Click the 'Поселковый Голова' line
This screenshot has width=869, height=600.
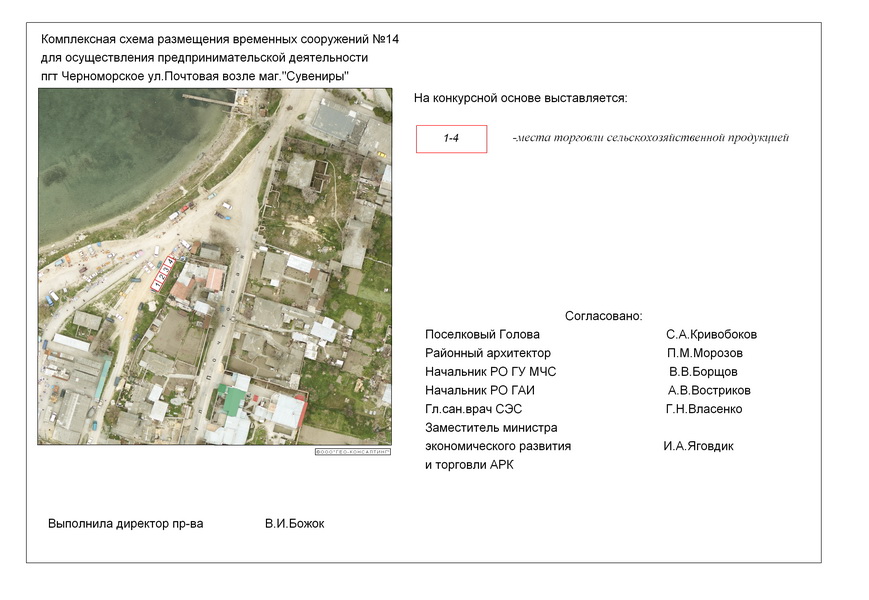pos(482,334)
